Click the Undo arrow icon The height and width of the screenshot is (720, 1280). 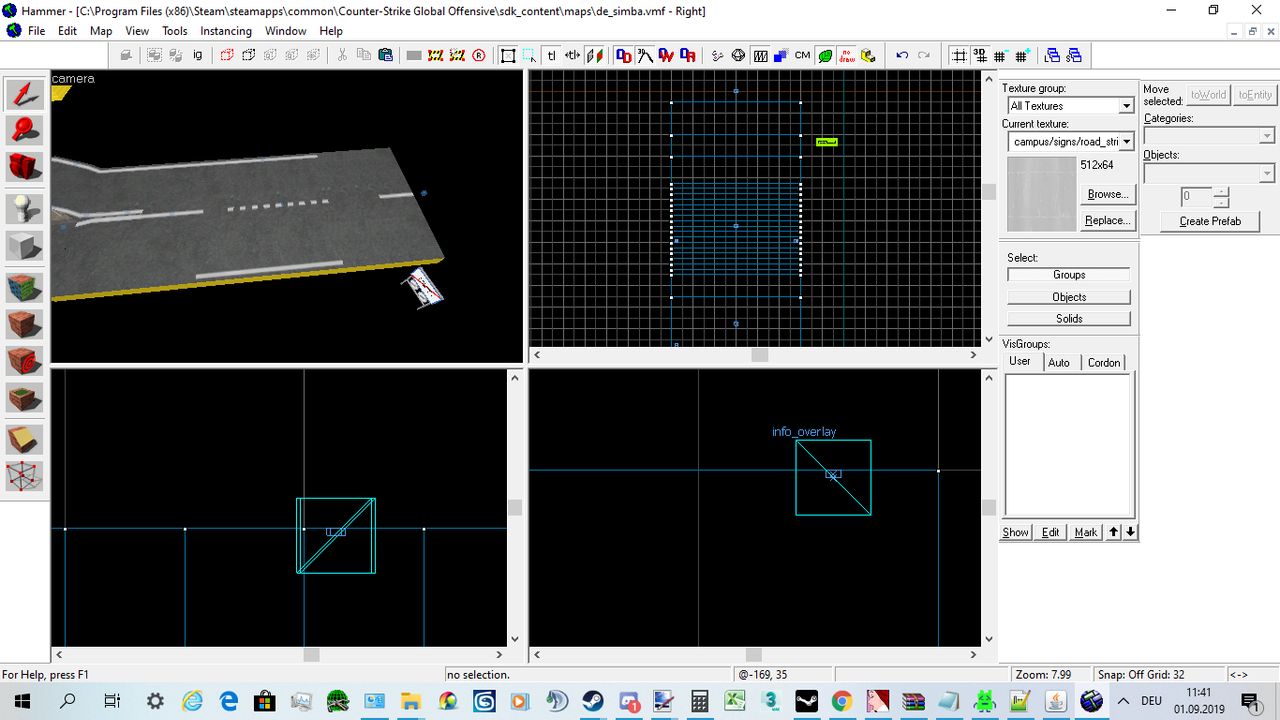click(x=902, y=56)
